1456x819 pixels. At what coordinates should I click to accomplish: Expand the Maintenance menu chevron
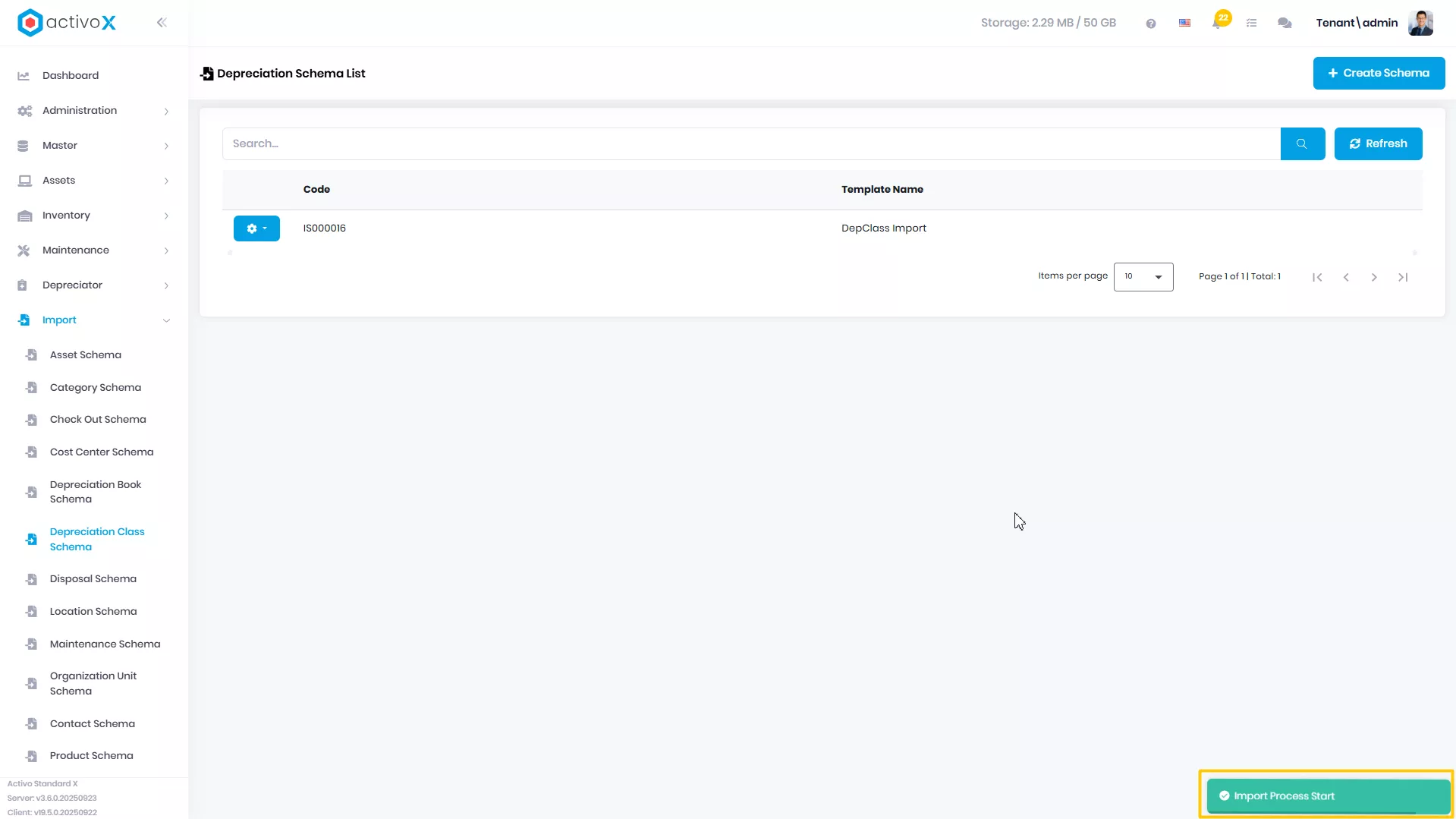click(166, 250)
